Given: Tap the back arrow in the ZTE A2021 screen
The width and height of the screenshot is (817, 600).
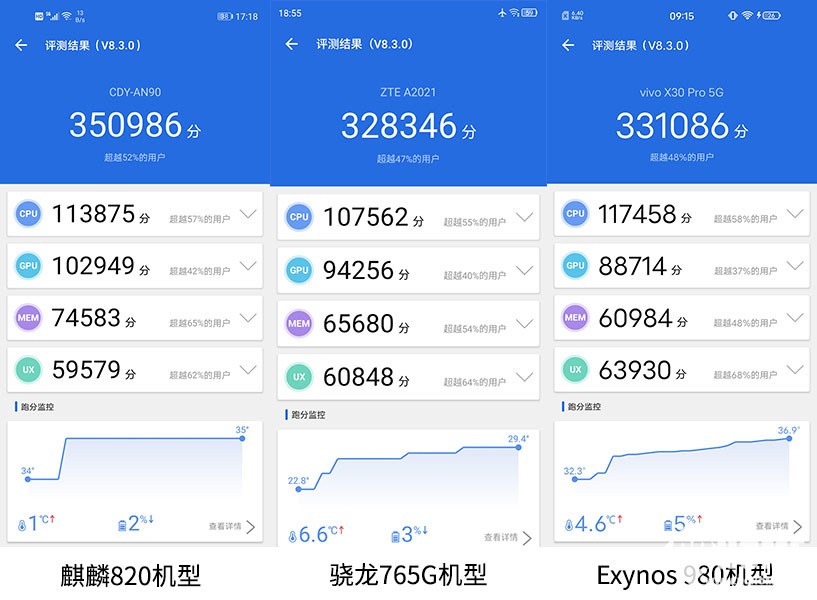Looking at the screenshot, I should [292, 44].
